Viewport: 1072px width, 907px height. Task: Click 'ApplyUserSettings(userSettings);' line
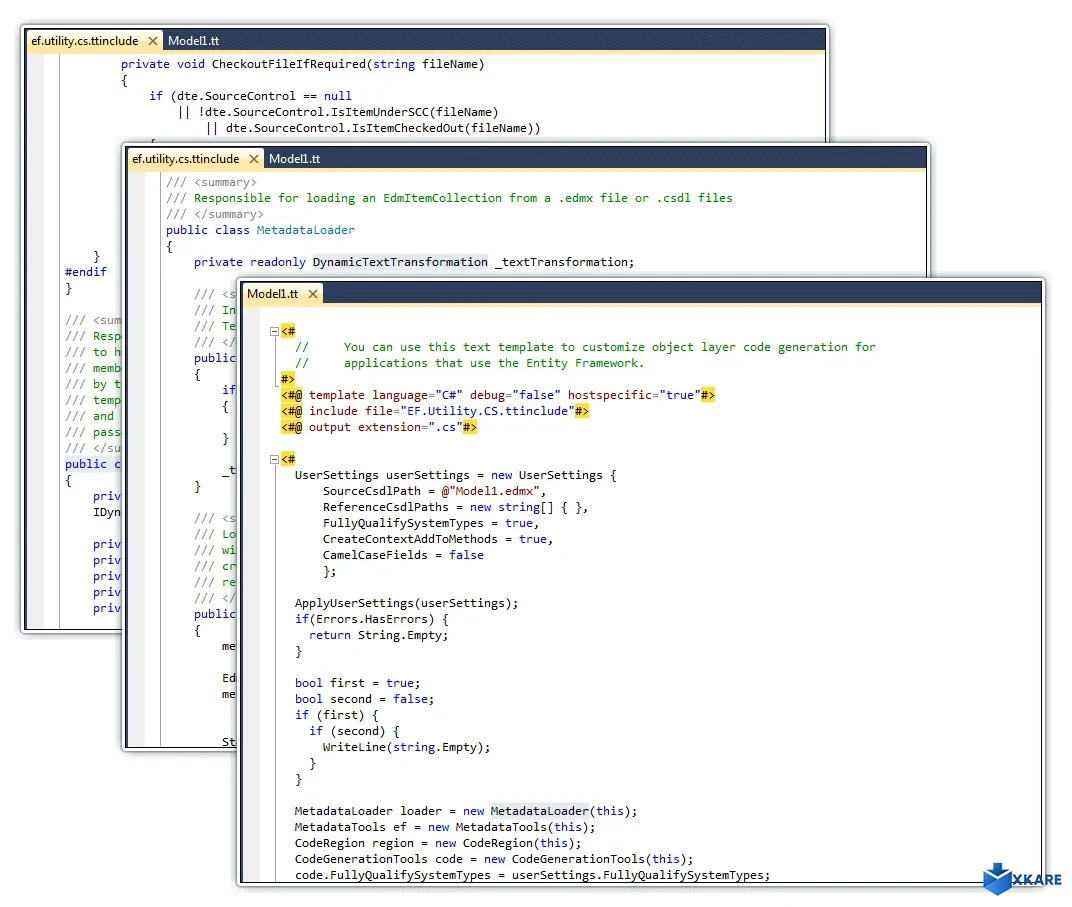click(x=406, y=603)
